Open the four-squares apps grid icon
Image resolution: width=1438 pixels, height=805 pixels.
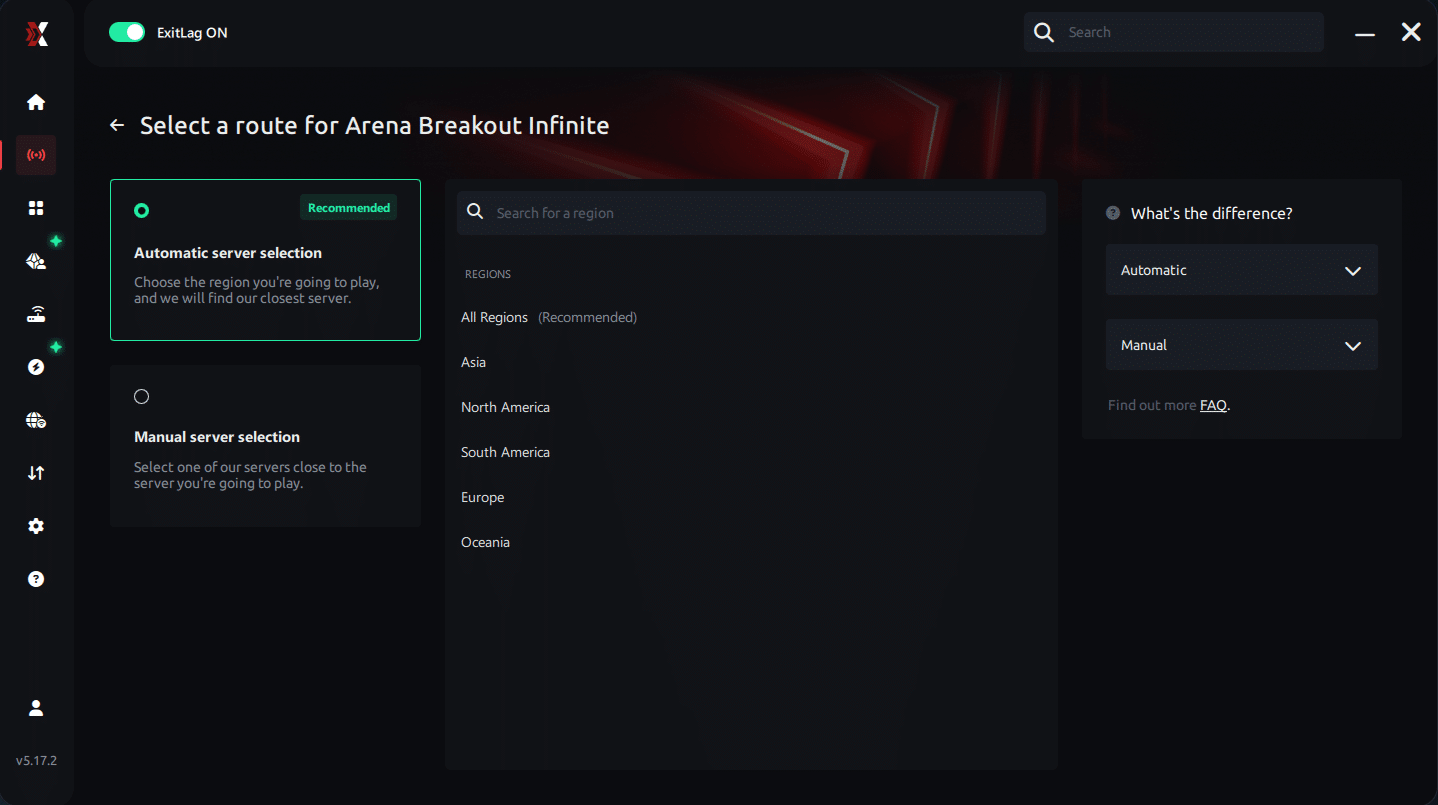click(x=36, y=208)
